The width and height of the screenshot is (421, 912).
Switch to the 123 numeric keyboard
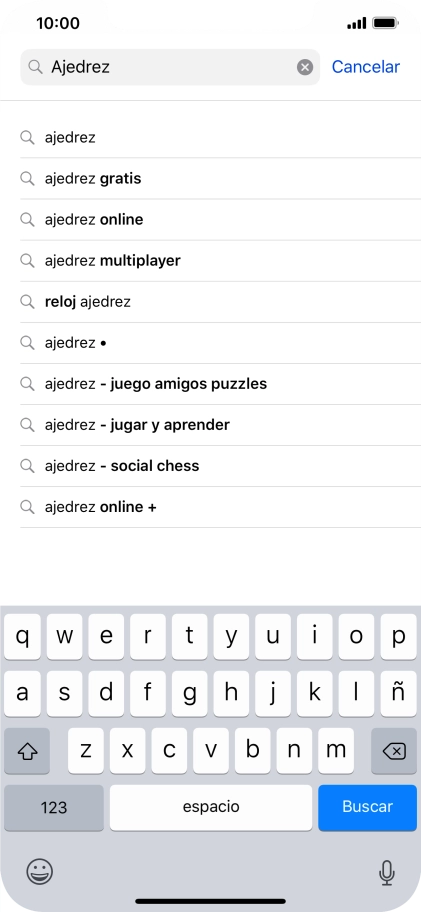click(x=54, y=807)
